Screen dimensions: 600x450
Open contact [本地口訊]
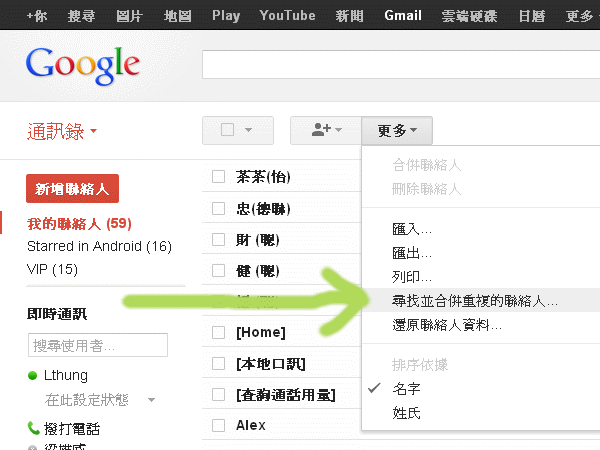click(271, 363)
